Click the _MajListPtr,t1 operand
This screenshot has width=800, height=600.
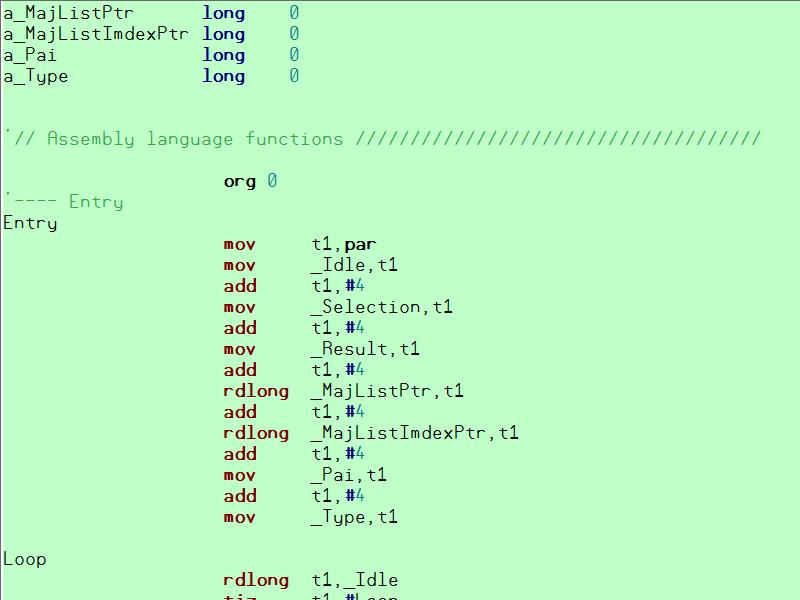click(x=387, y=391)
